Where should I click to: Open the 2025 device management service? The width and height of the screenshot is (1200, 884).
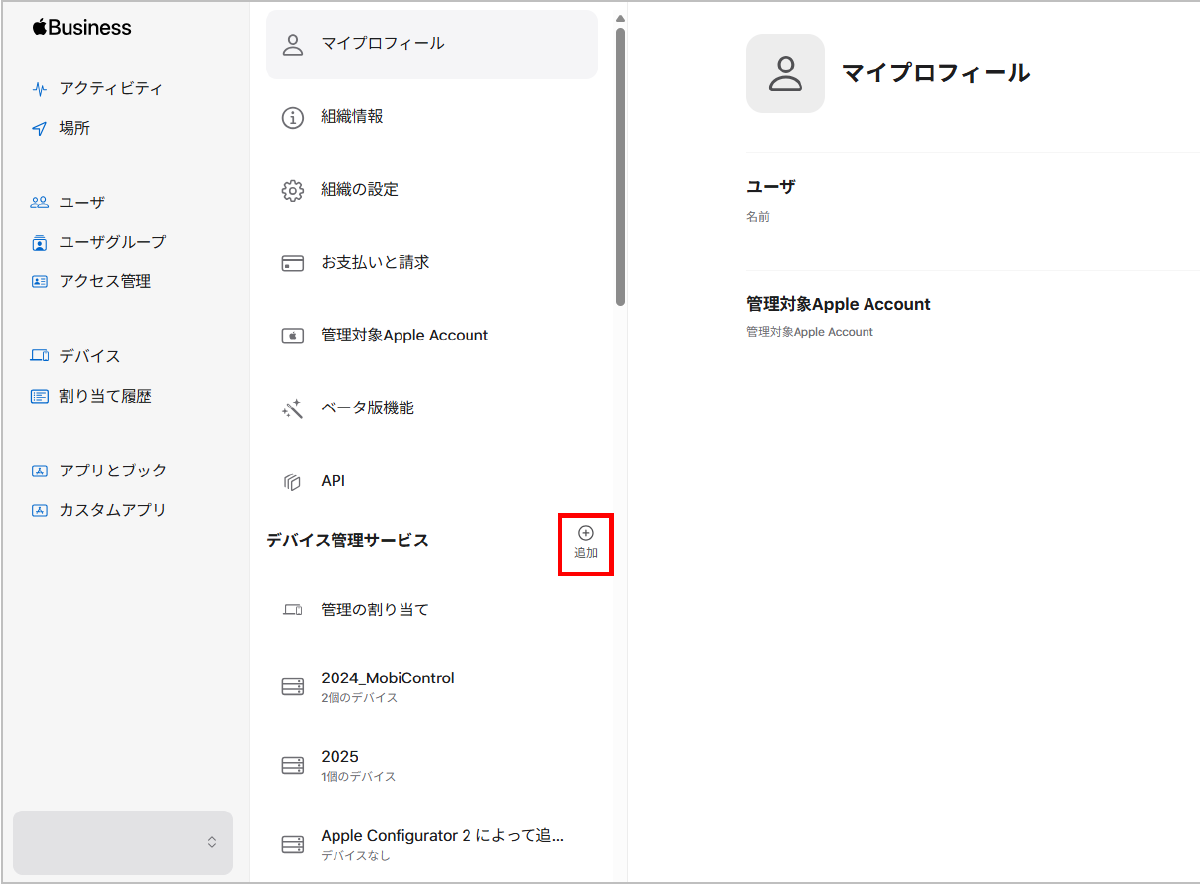[432, 766]
